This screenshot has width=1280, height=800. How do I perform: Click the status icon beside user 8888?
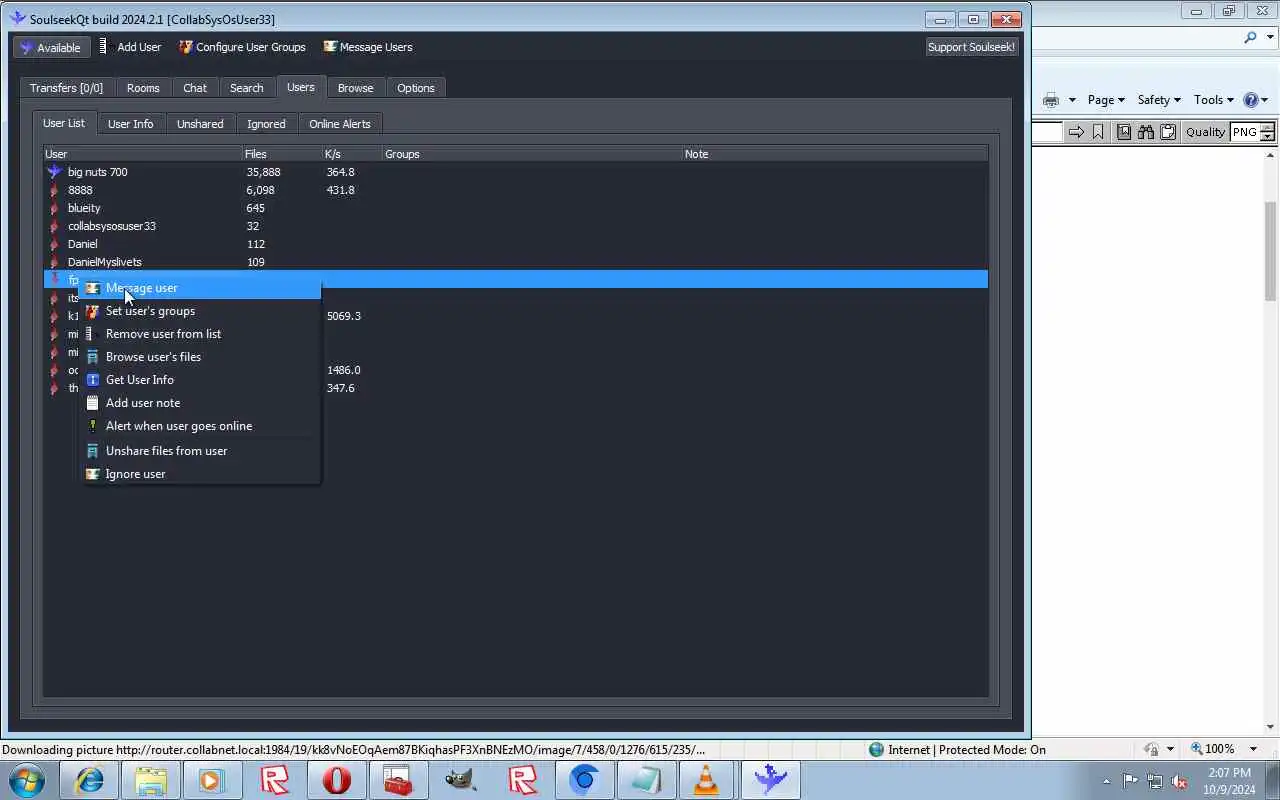(x=54, y=190)
